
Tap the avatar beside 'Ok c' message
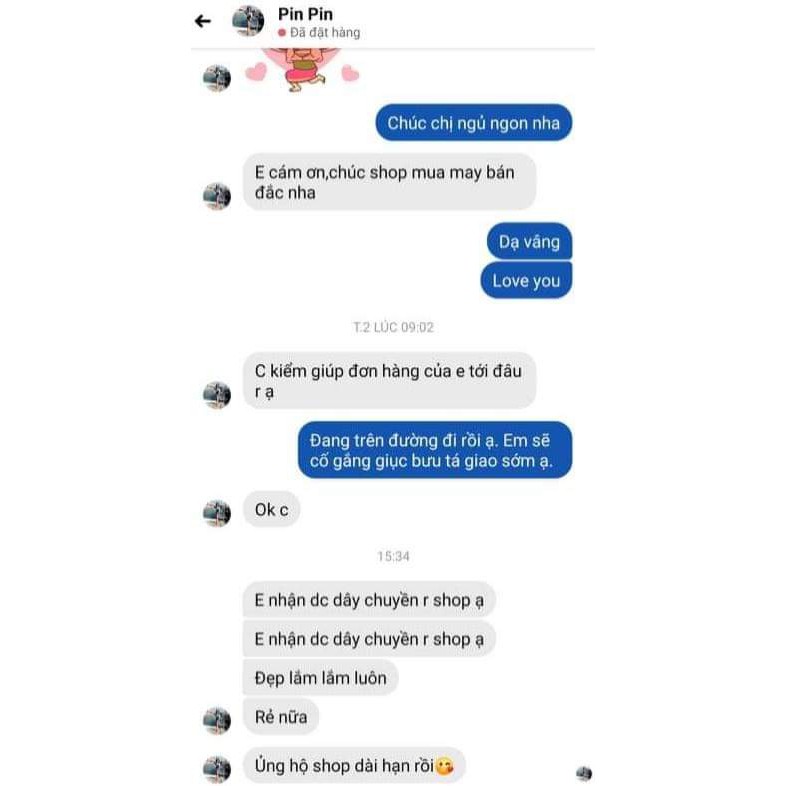click(x=217, y=513)
